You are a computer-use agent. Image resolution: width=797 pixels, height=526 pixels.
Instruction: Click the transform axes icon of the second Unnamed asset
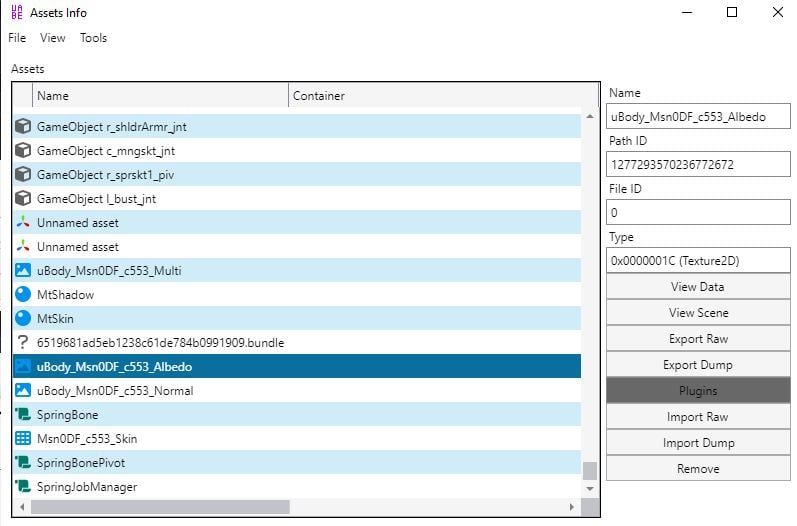23,246
